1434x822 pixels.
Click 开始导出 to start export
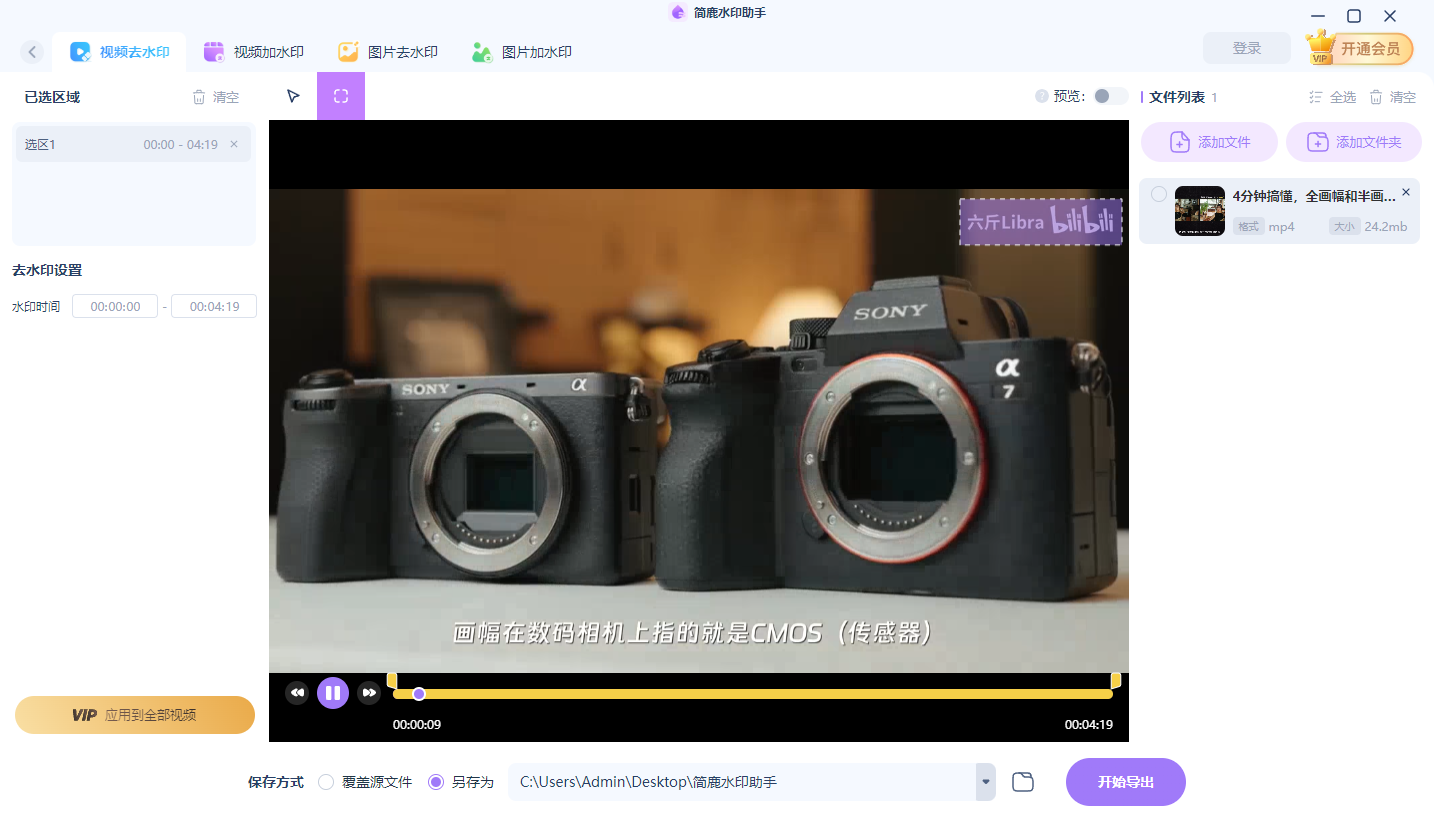coord(1125,782)
